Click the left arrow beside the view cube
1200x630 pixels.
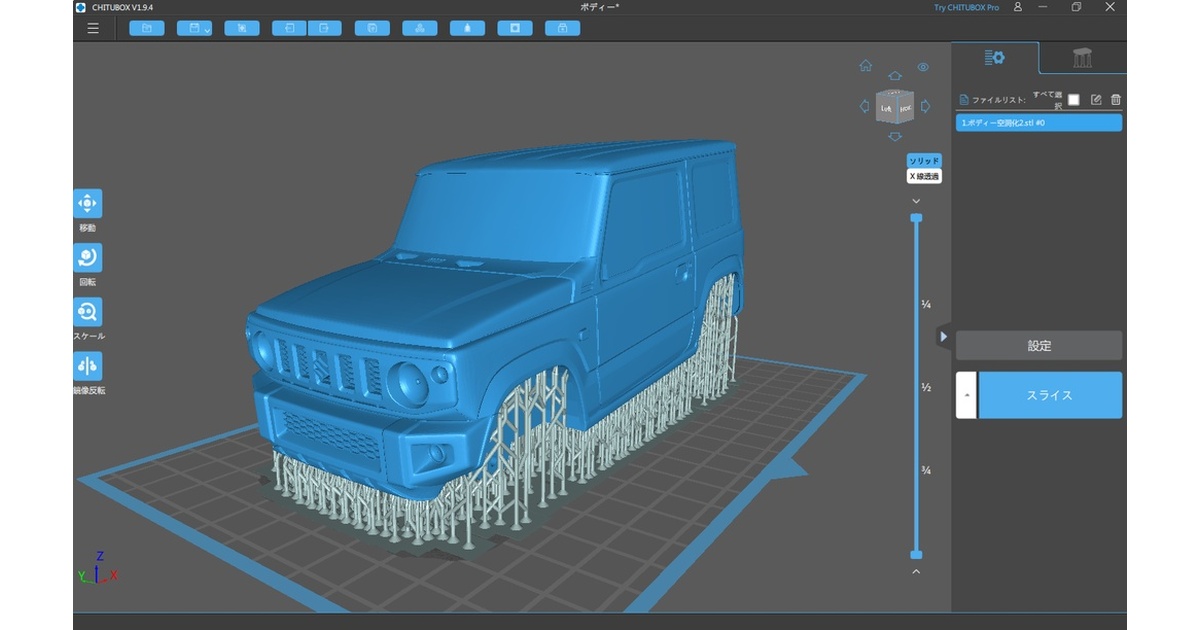[864, 105]
